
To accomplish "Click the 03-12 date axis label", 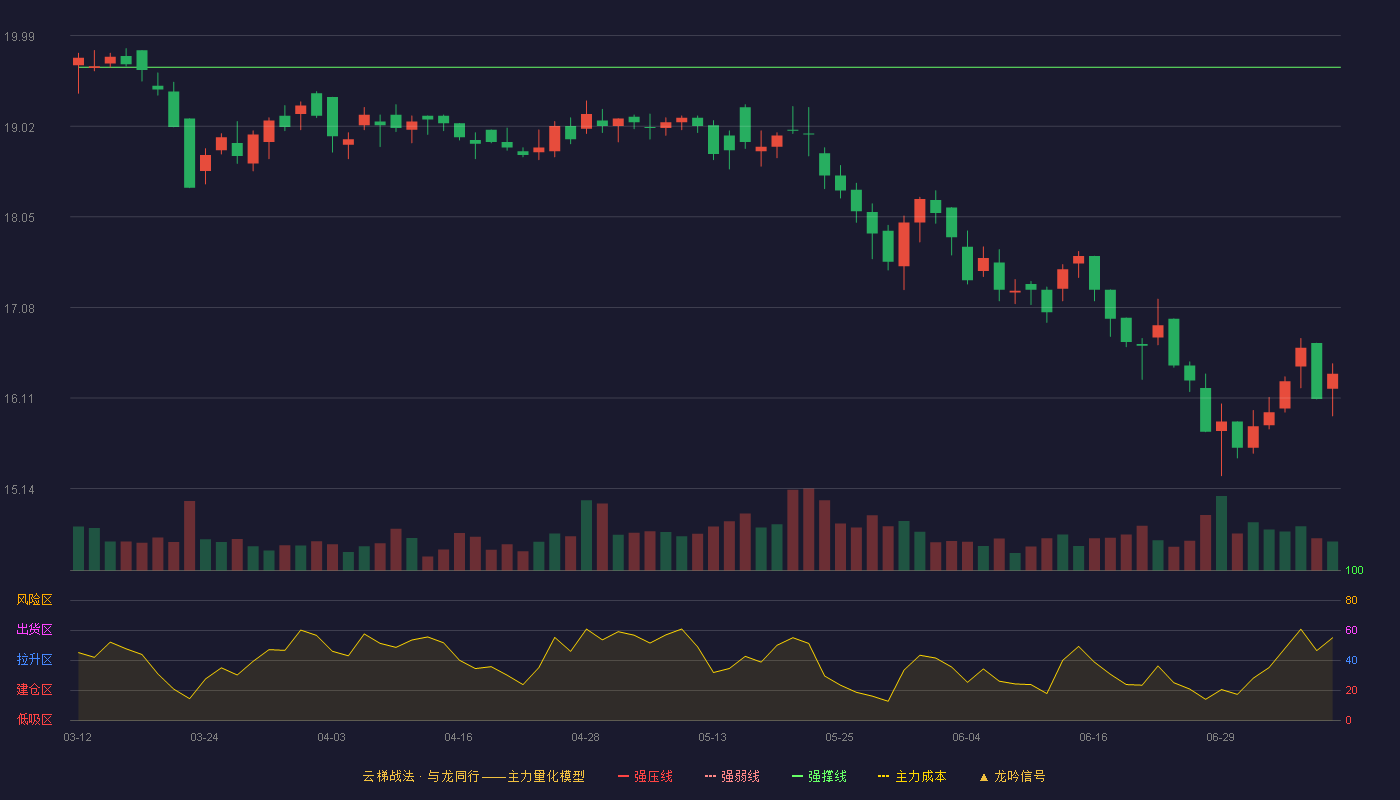I will click(x=77, y=737).
